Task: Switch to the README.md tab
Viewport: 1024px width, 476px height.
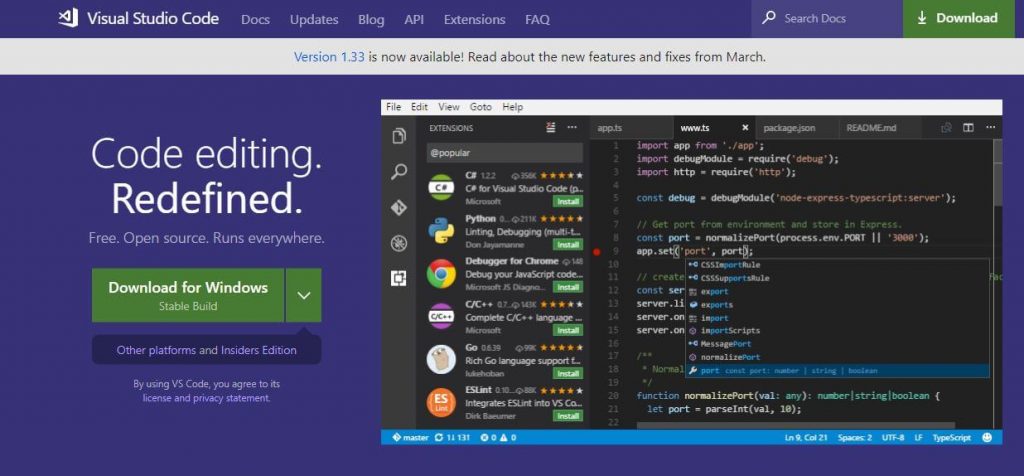Action: click(x=879, y=128)
